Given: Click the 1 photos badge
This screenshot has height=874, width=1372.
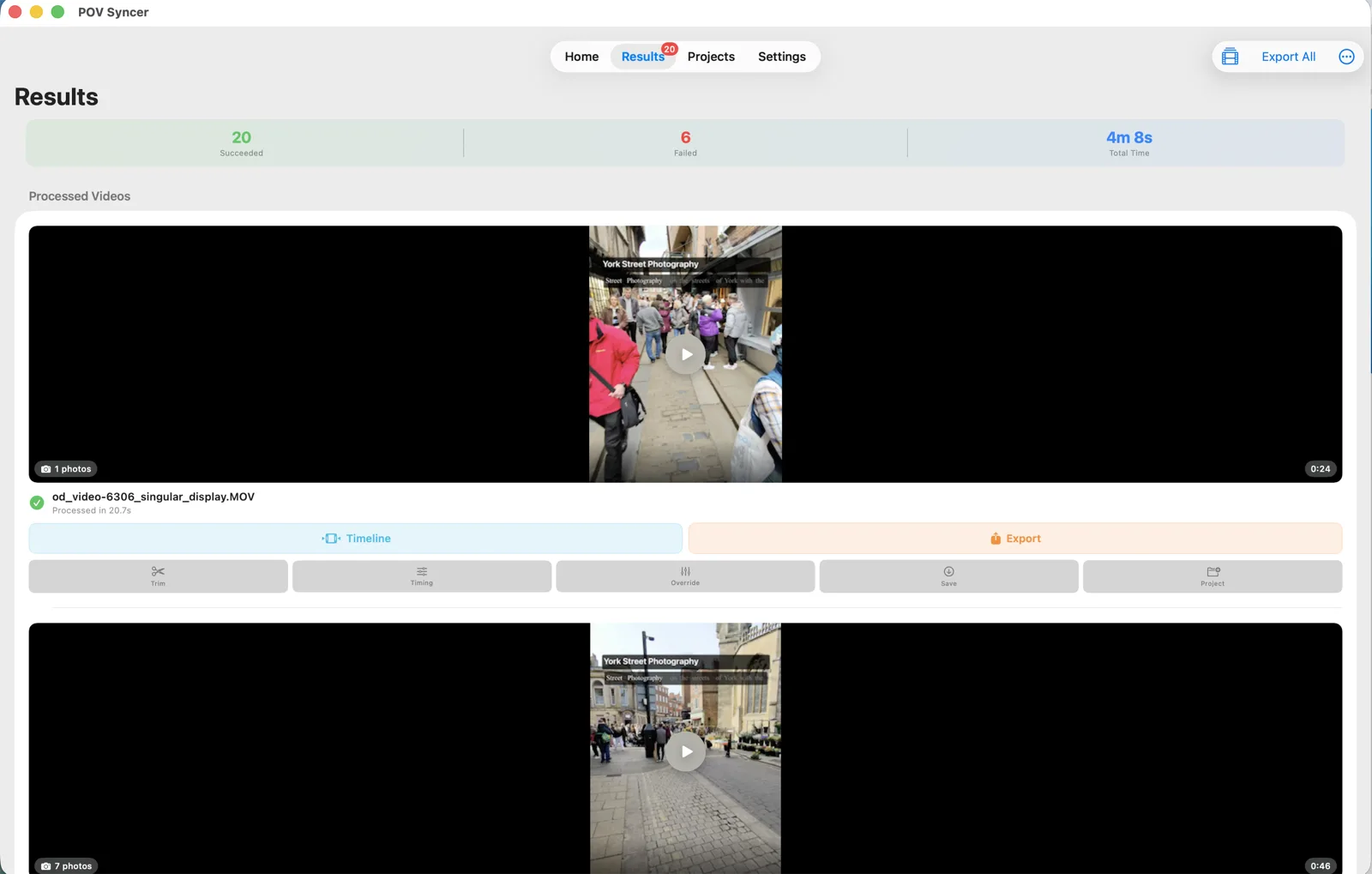Looking at the screenshot, I should coord(66,469).
